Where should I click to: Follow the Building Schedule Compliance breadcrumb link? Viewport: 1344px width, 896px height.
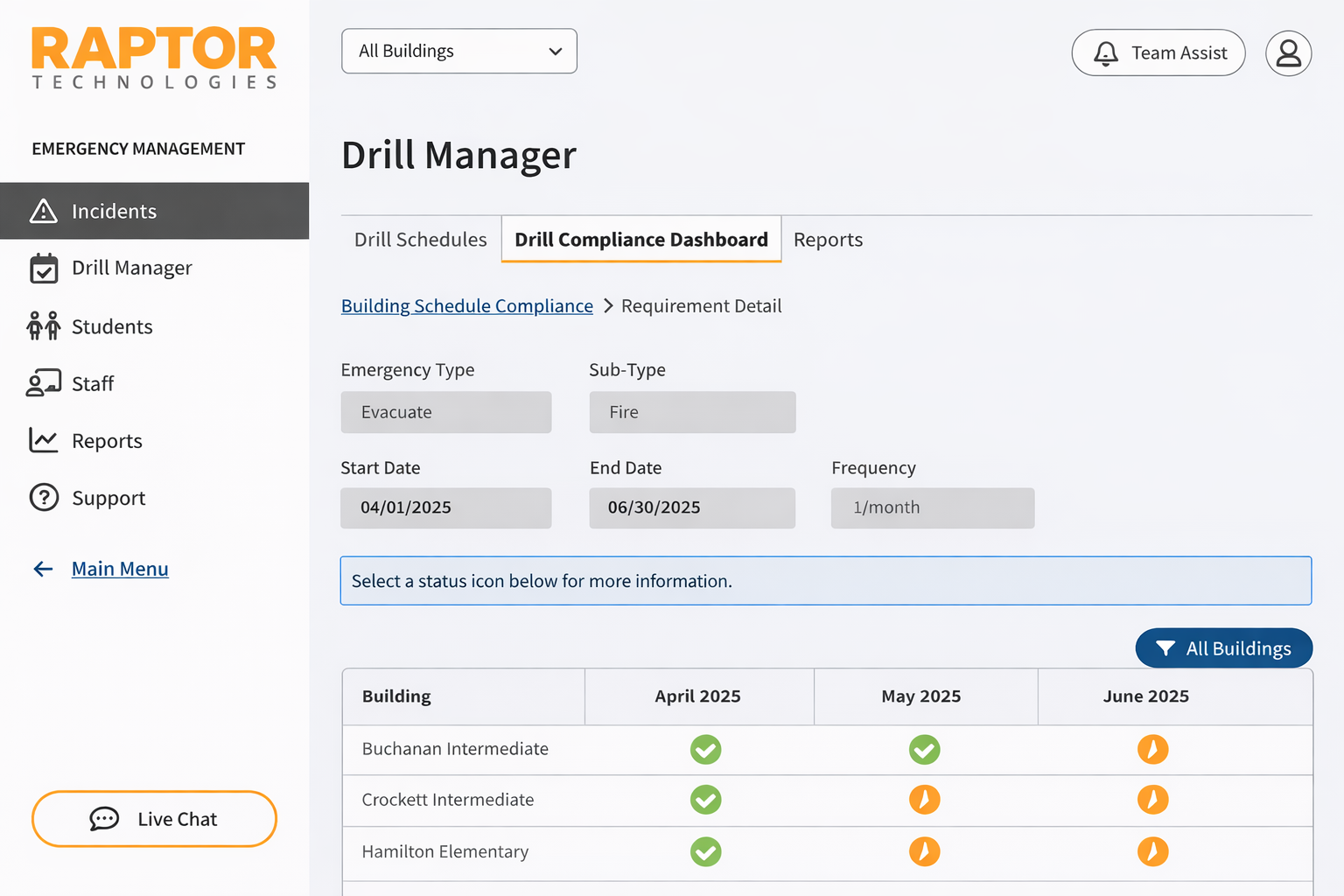pyautogui.click(x=466, y=306)
